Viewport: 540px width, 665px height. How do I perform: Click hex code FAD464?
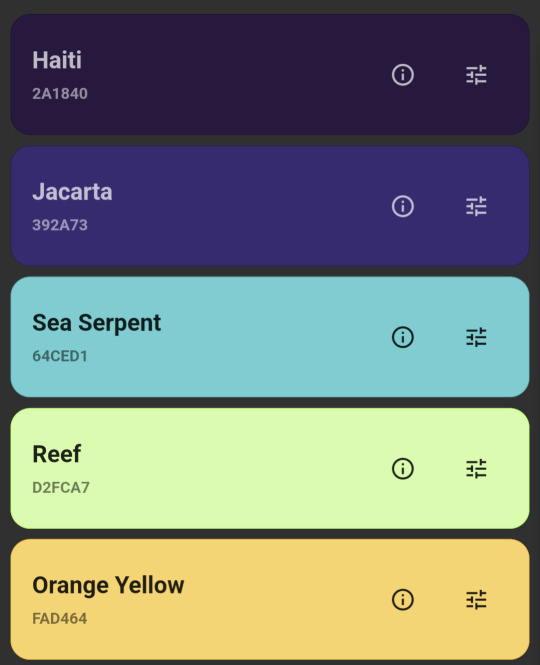point(60,618)
